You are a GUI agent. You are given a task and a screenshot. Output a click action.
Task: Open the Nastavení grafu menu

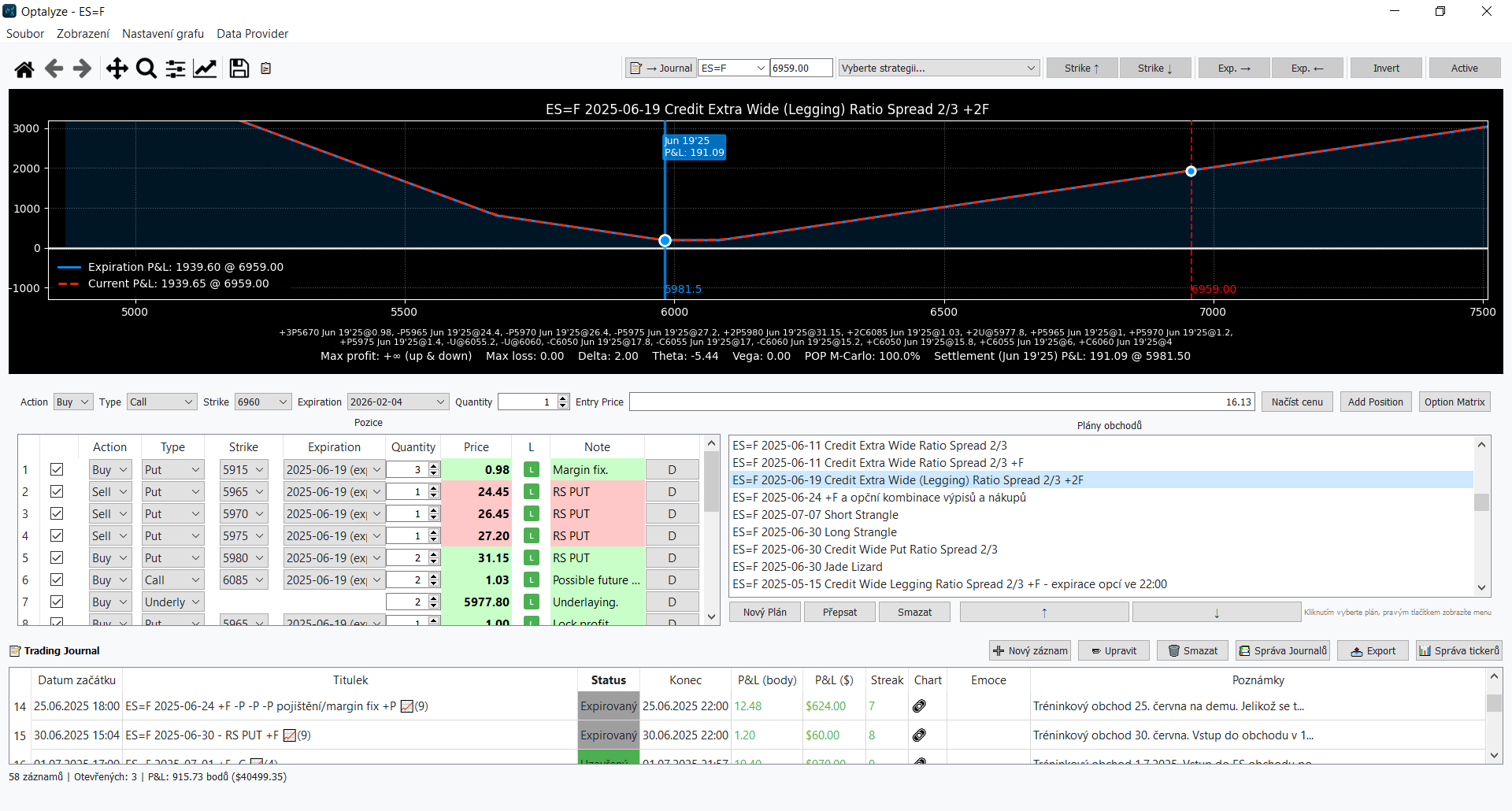click(x=163, y=34)
